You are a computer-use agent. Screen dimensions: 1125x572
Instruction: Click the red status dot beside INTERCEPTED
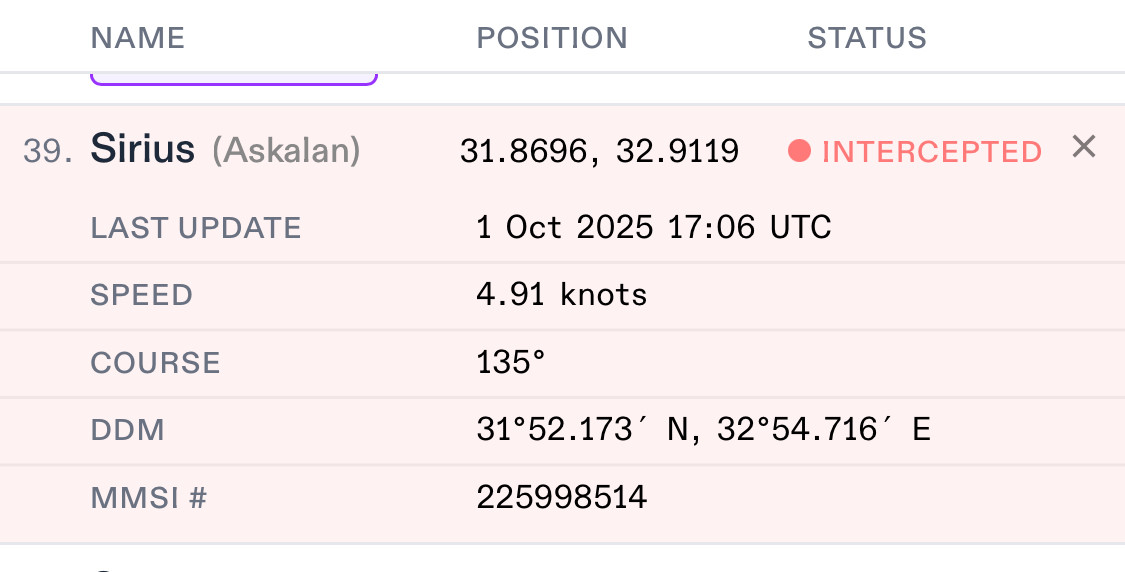[798, 151]
